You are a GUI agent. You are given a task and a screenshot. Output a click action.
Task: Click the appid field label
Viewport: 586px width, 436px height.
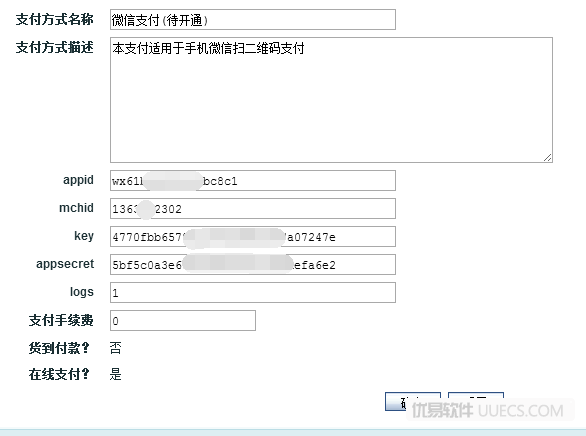[78, 180]
